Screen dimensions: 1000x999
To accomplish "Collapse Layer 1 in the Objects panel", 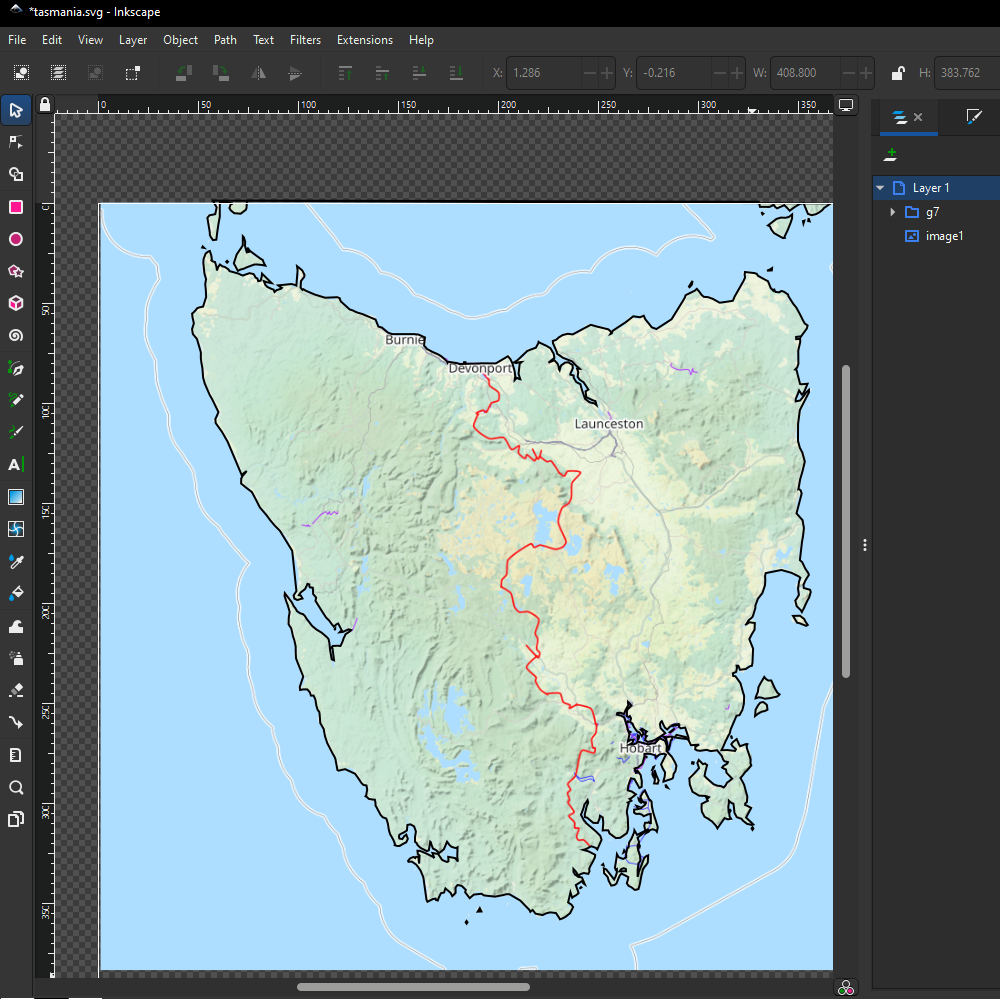I will [x=880, y=187].
